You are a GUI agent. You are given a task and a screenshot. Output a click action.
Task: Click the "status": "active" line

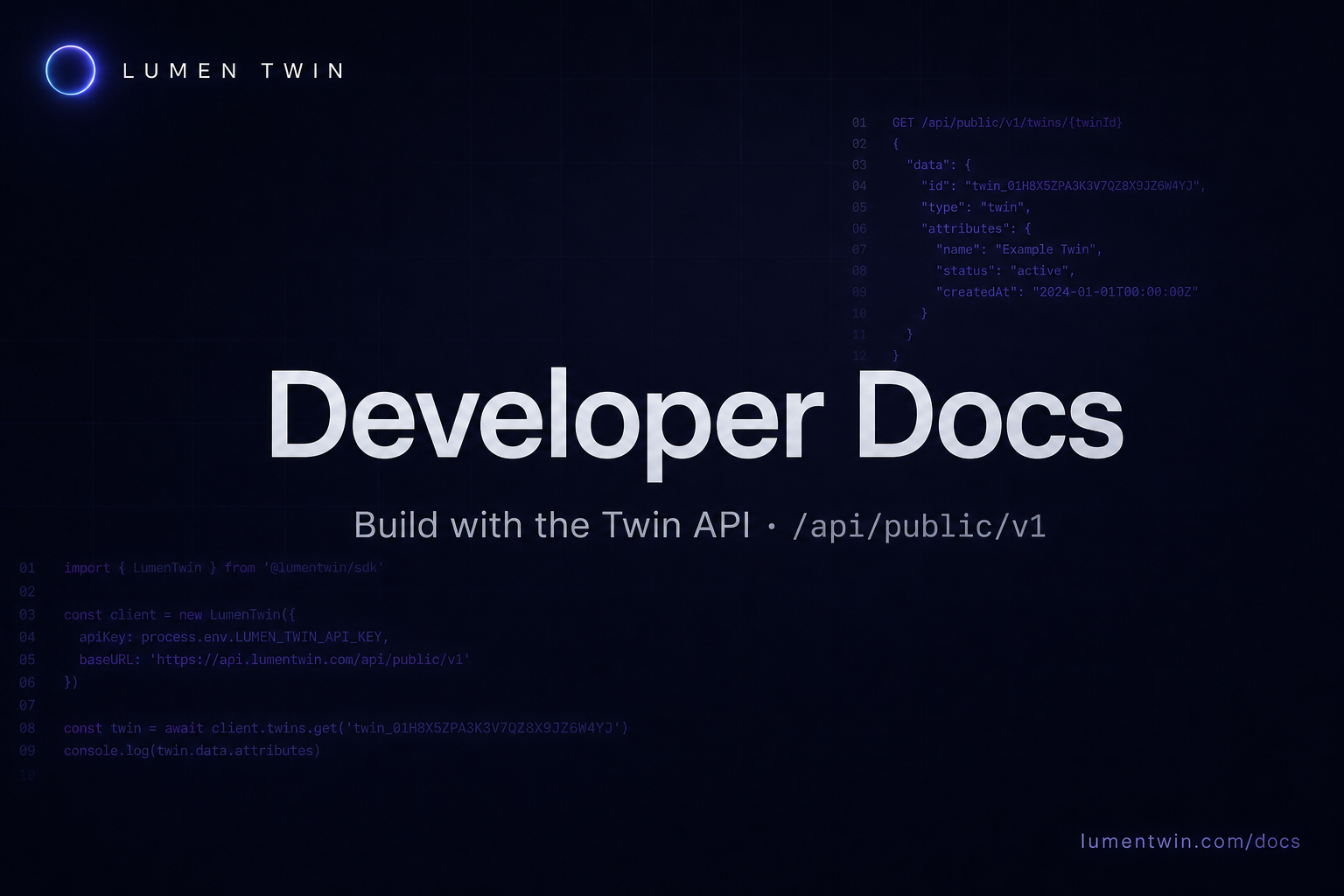tap(1004, 270)
